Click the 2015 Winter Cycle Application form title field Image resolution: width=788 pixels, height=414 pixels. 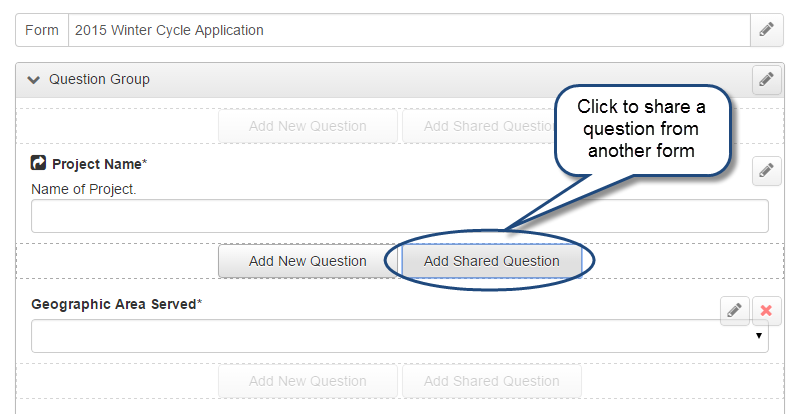tap(409, 30)
